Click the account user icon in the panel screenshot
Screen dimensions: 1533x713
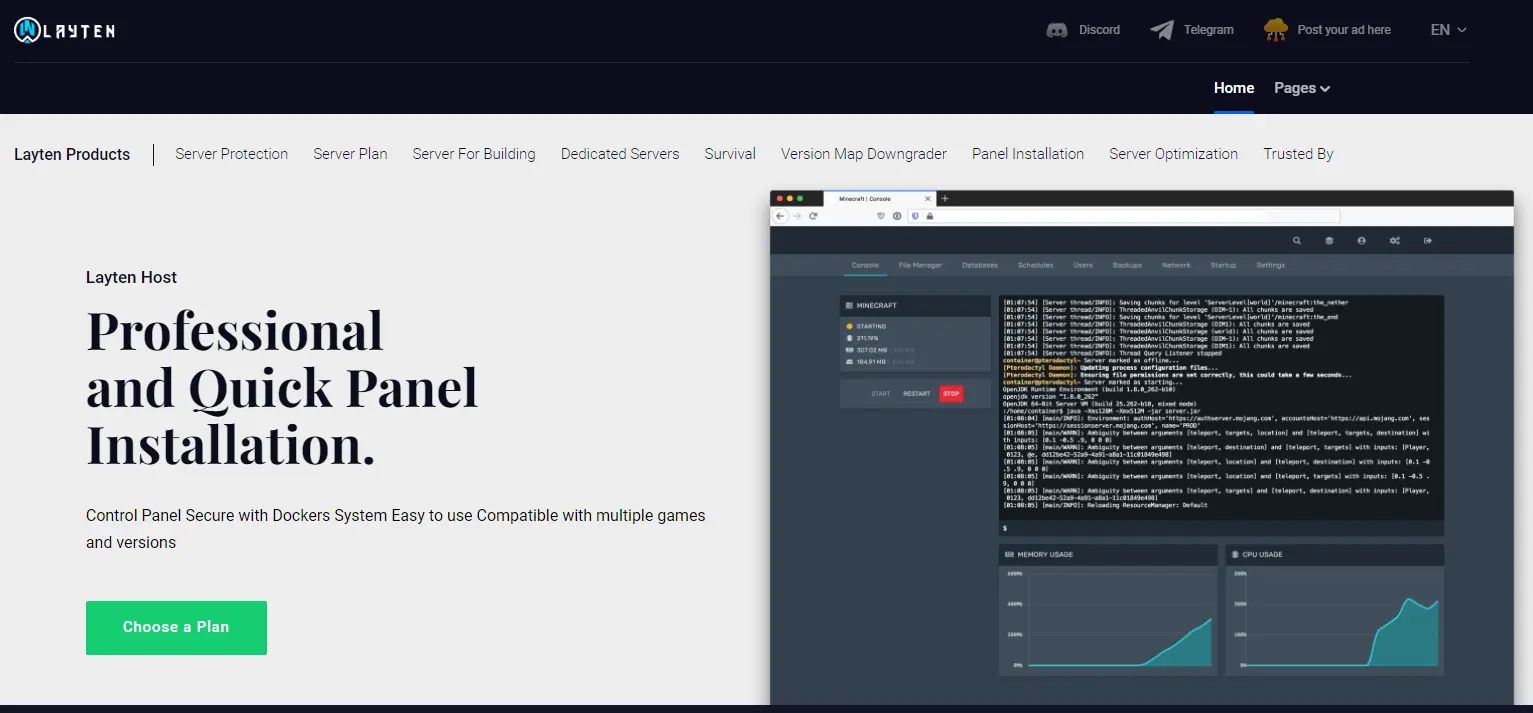click(x=1361, y=241)
